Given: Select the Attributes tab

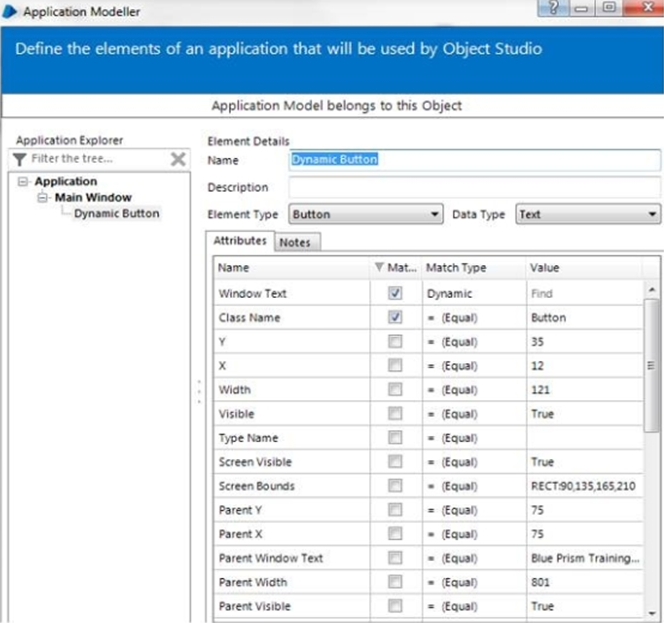Looking at the screenshot, I should pyautogui.click(x=240, y=241).
